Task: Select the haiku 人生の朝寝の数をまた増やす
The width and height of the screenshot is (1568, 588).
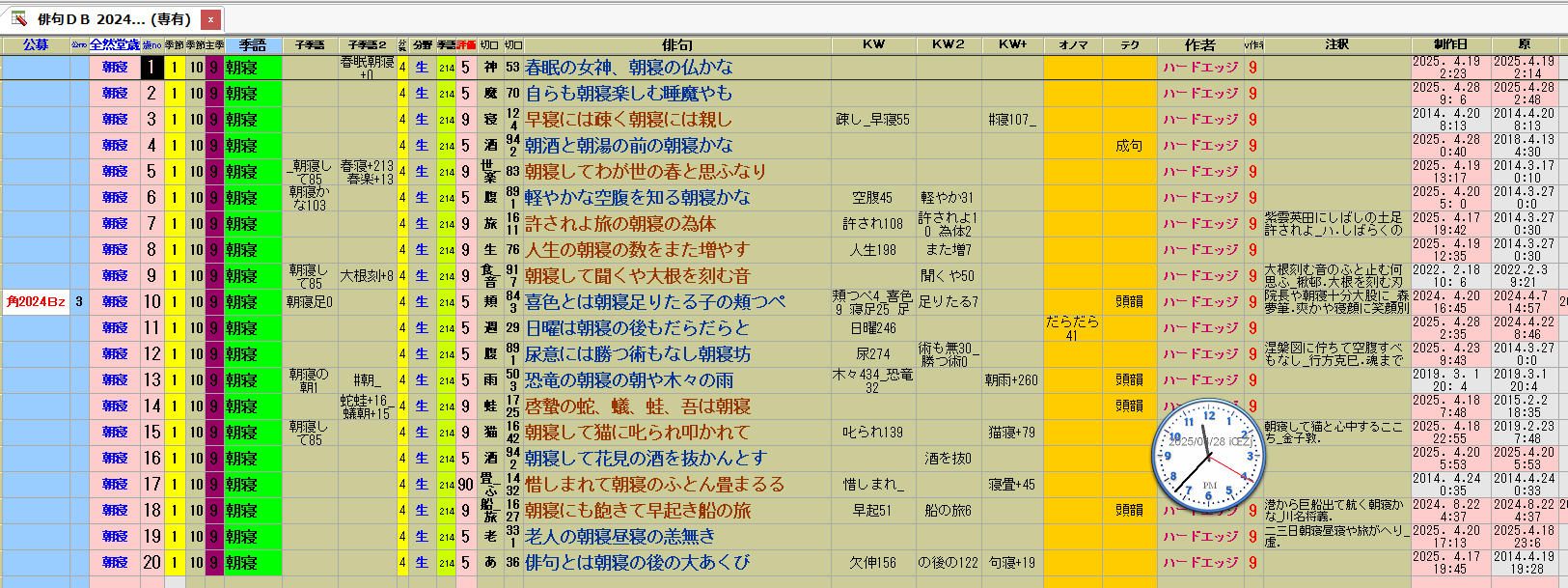Action: (x=638, y=250)
